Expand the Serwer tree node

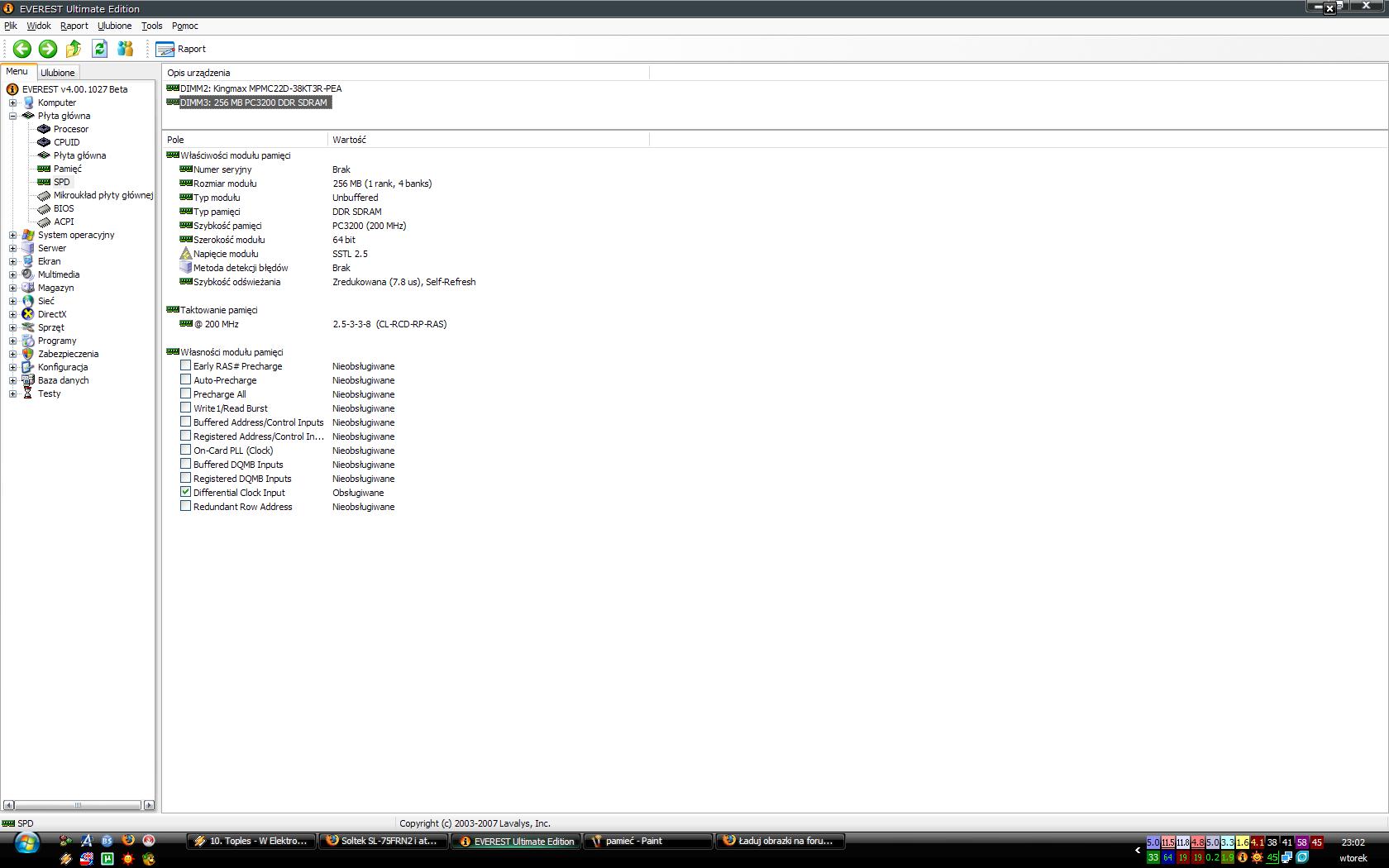coord(13,248)
